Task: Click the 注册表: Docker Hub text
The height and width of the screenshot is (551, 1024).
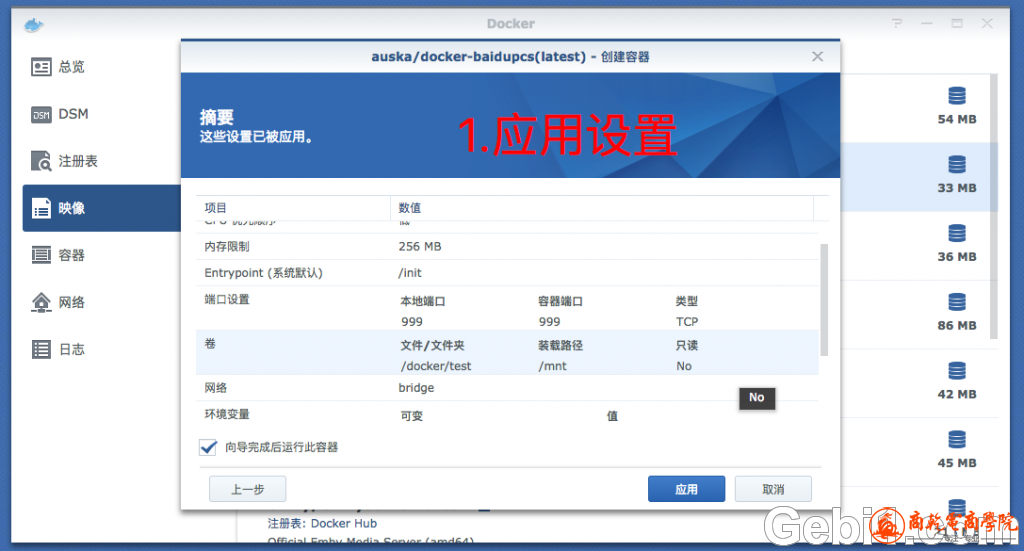Action: pyautogui.click(x=322, y=524)
